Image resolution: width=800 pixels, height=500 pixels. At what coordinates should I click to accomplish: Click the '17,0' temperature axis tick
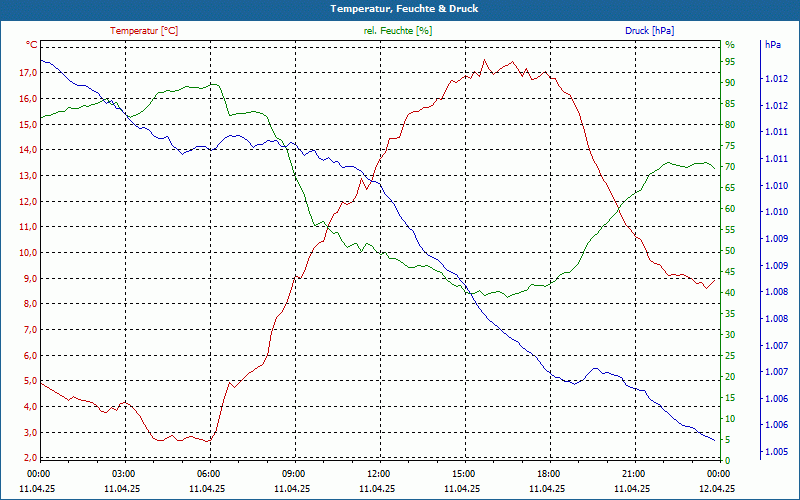[x=28, y=73]
